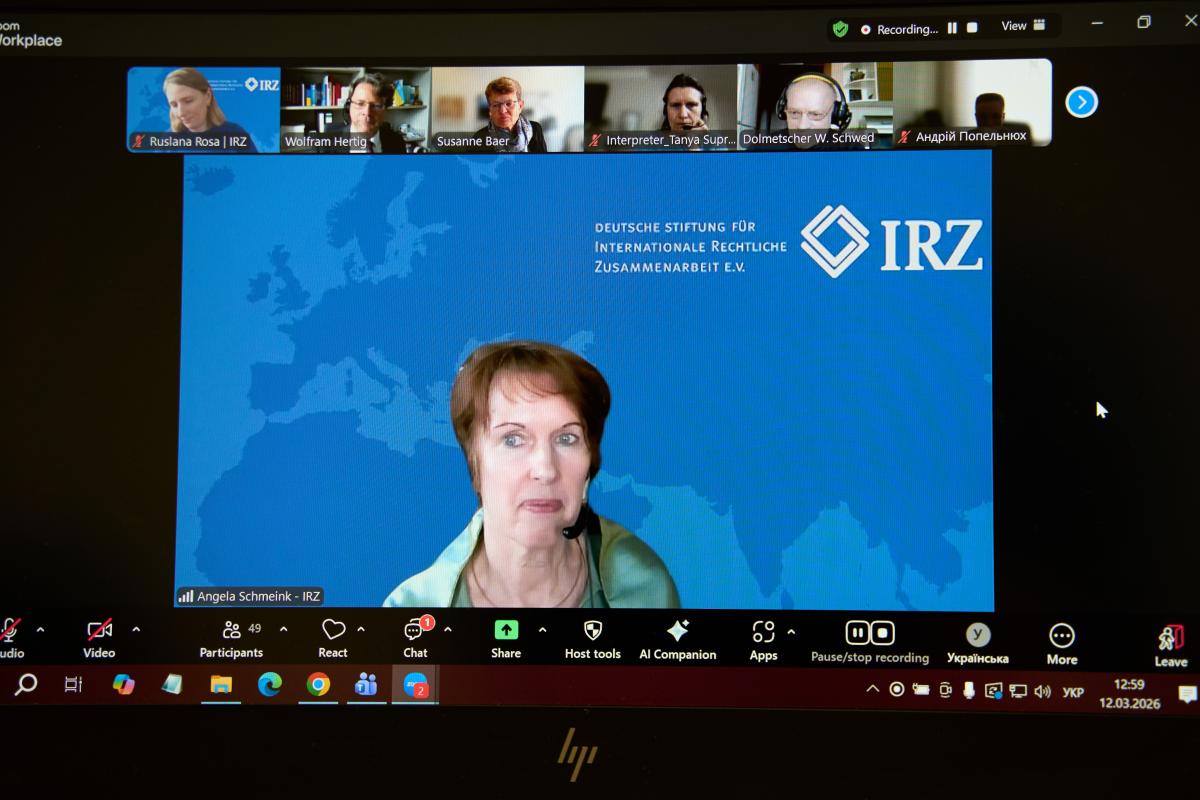The width and height of the screenshot is (1200, 800).
Task: Launch the AI Companion
Action: coord(677,637)
